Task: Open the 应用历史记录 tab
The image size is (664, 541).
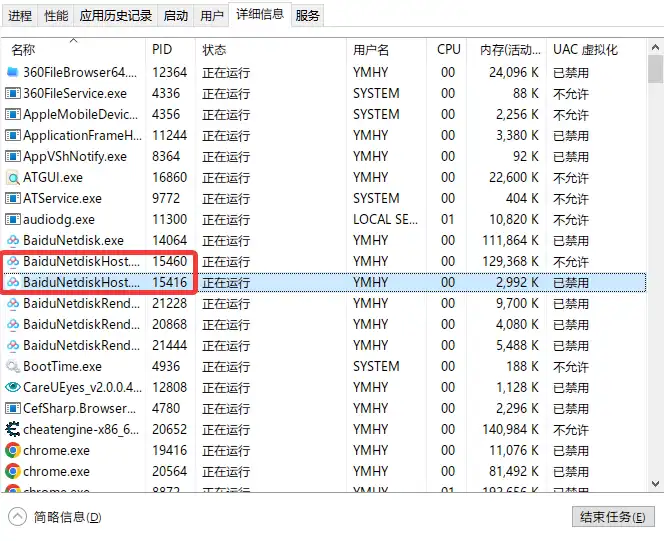Action: (x=116, y=16)
